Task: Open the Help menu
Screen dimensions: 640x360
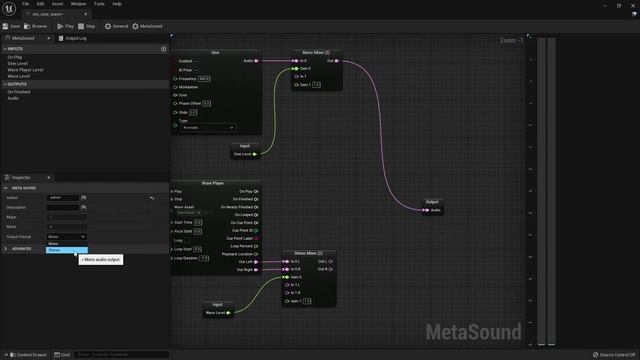Action: [117, 4]
